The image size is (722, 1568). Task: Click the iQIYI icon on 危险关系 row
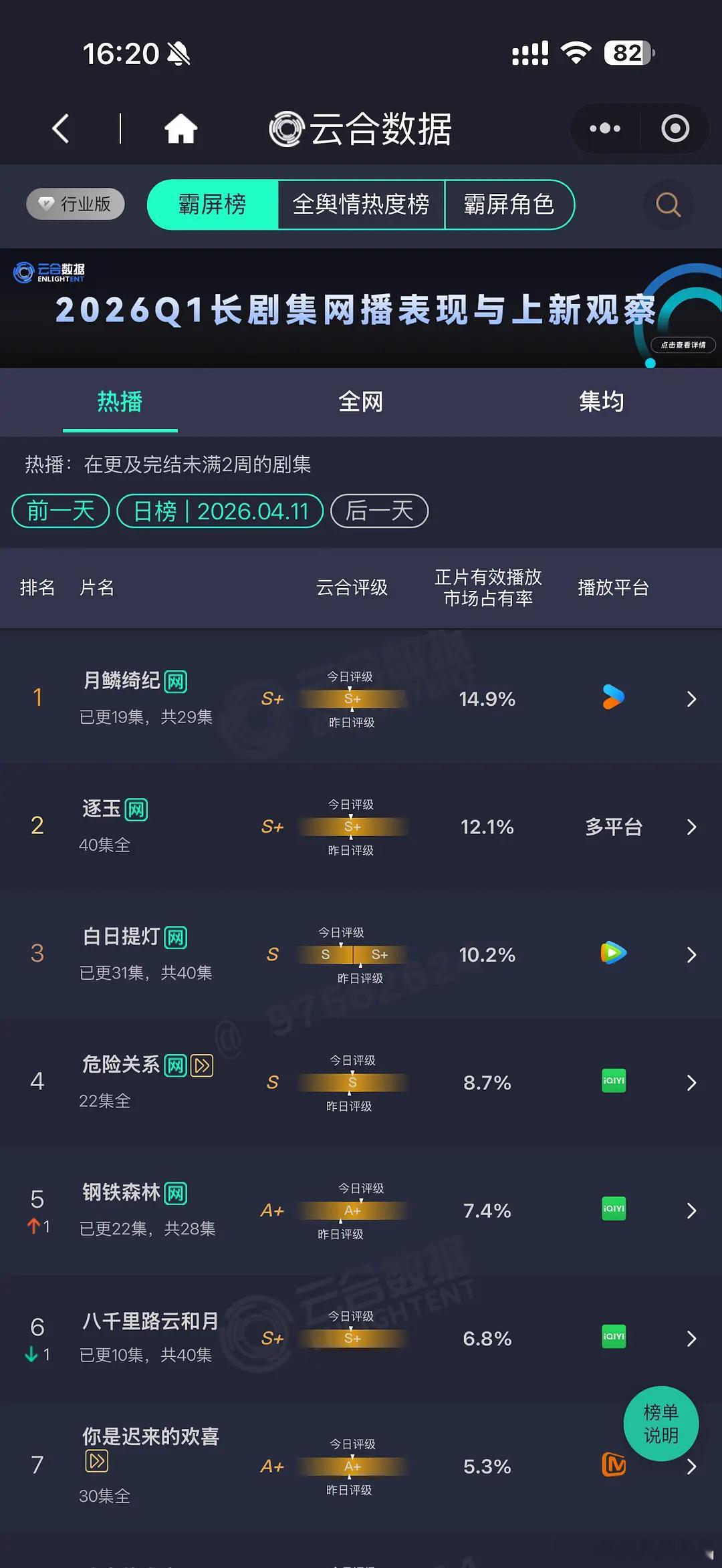(612, 1081)
